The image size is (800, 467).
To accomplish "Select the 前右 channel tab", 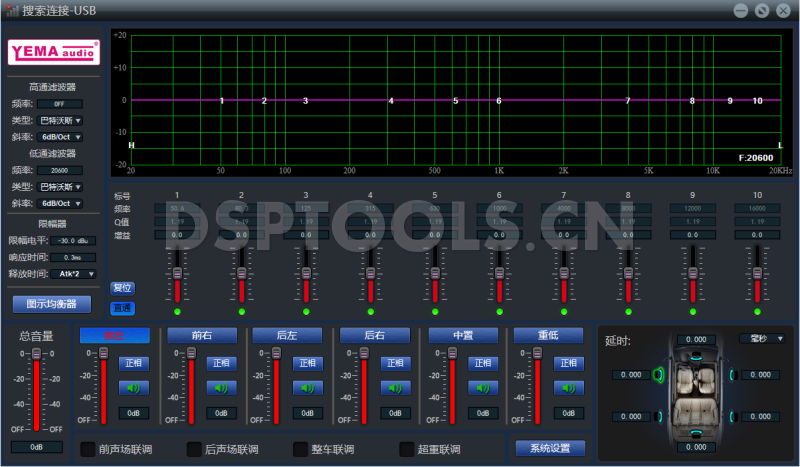I will [x=202, y=335].
